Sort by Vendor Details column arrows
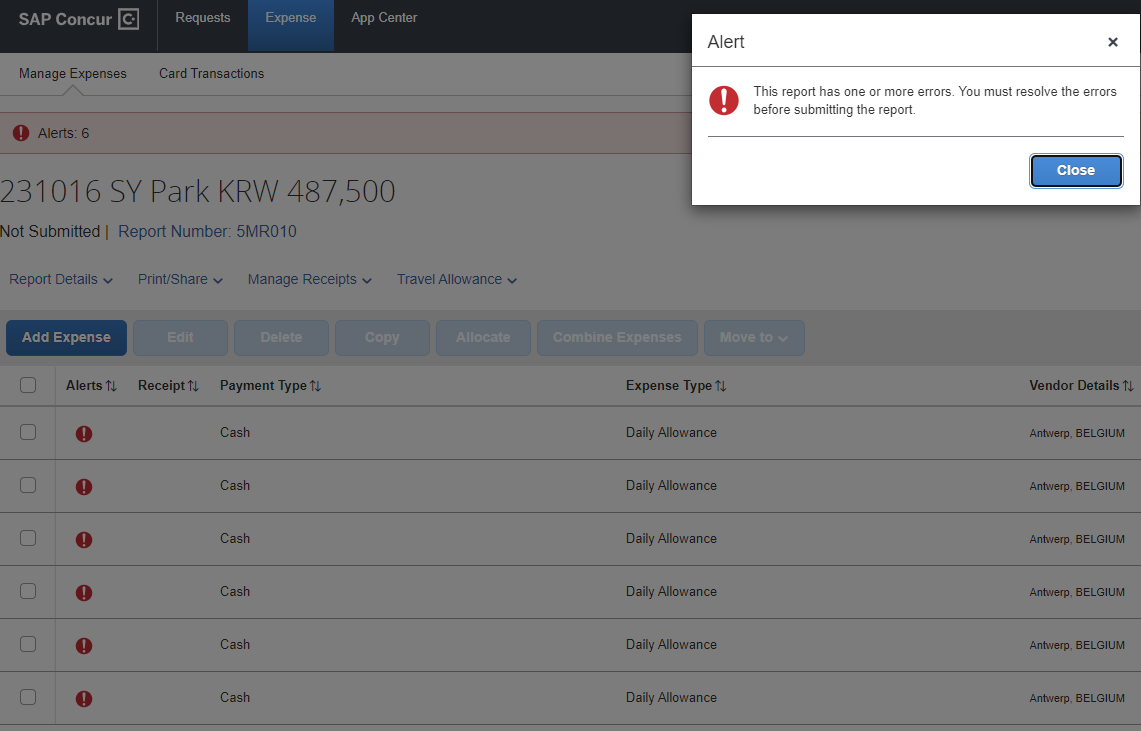1141x731 pixels. point(1128,386)
